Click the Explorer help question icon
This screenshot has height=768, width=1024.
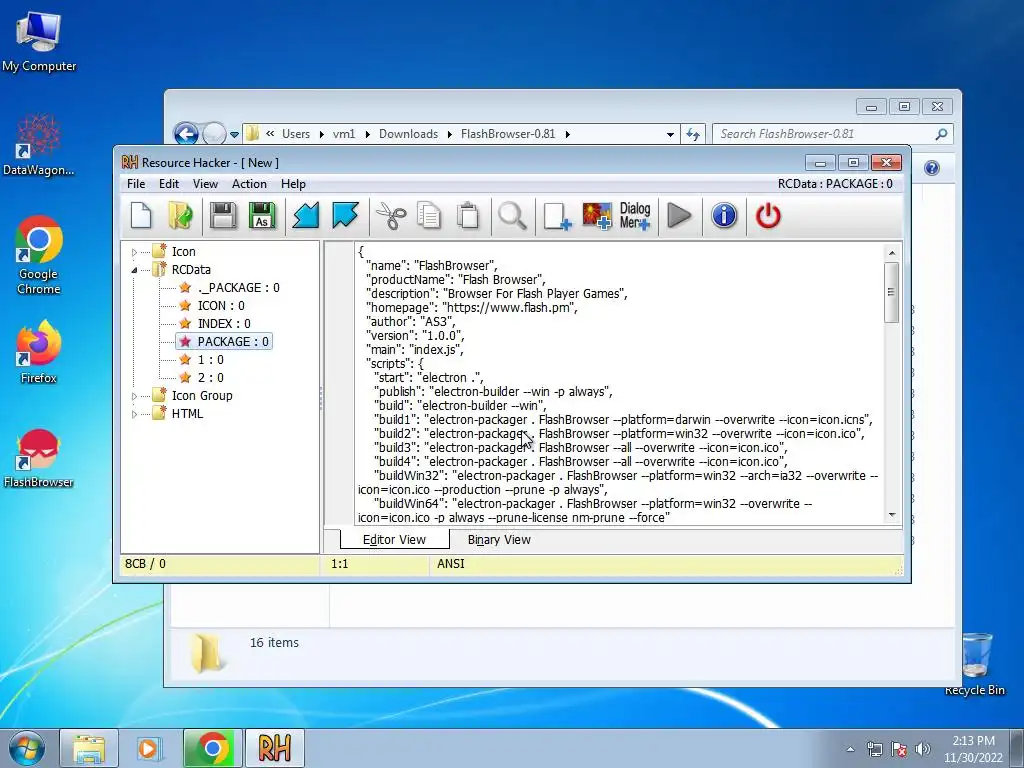pyautogui.click(x=932, y=168)
